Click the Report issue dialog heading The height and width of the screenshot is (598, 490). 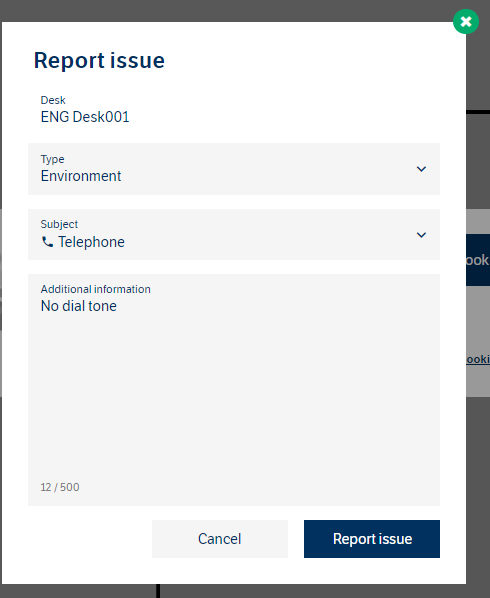[x=99, y=61]
